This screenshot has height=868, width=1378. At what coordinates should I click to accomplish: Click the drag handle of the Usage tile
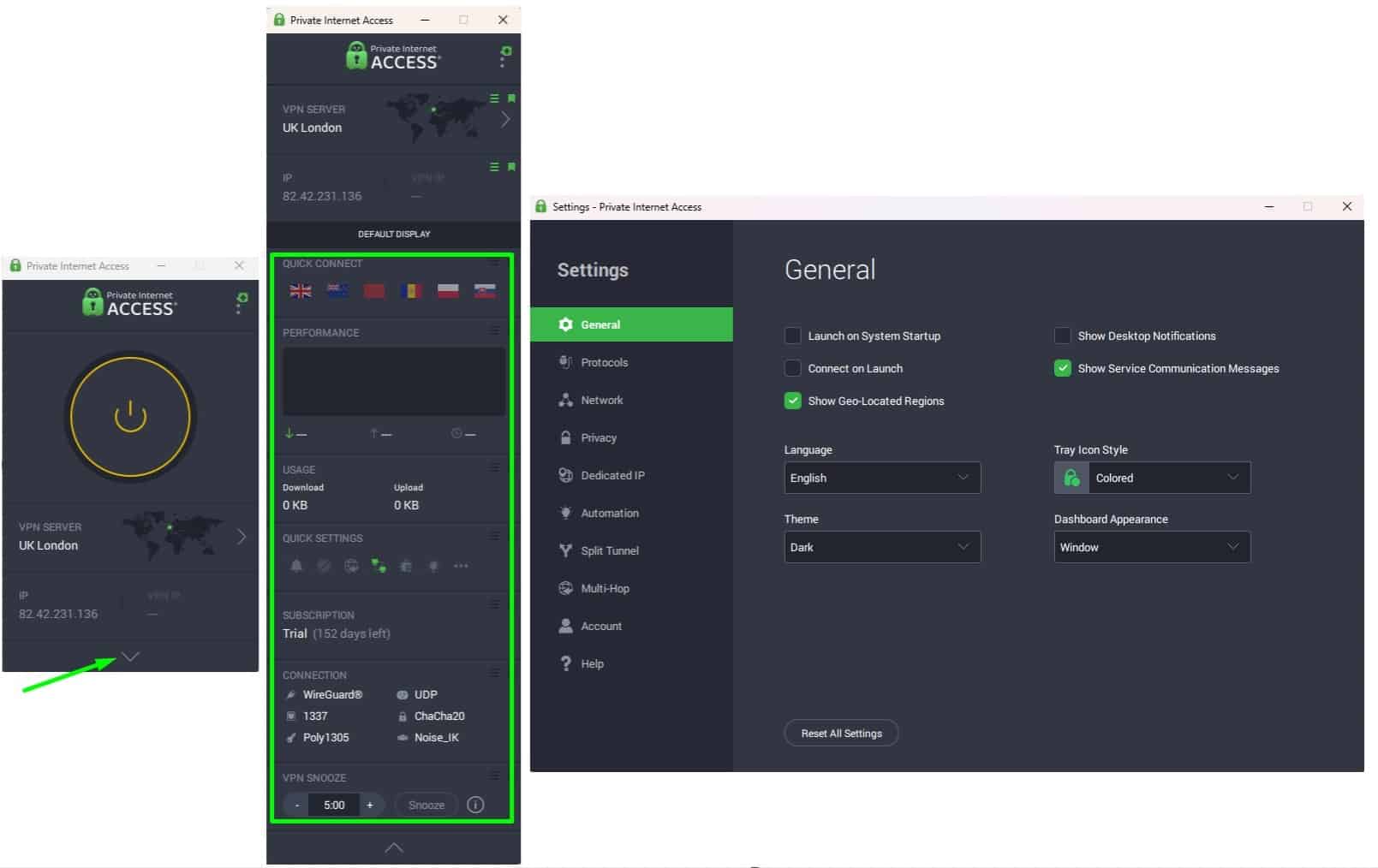click(x=494, y=467)
